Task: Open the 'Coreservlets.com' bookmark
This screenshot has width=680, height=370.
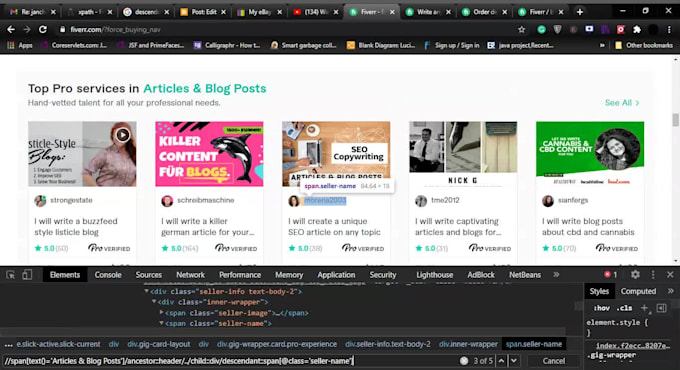Action: [74, 45]
